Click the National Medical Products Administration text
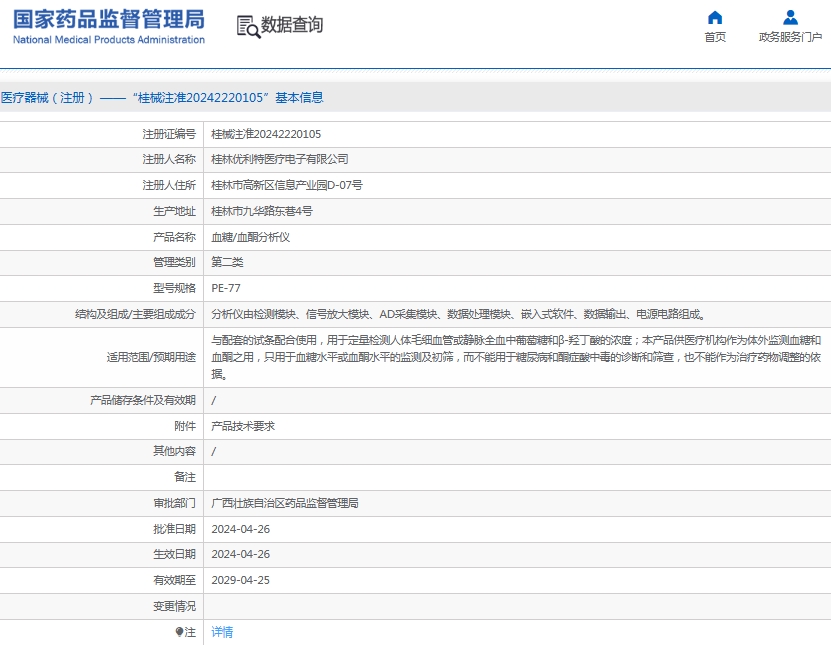Viewport: 831px width, 645px height. pyautogui.click(x=109, y=40)
